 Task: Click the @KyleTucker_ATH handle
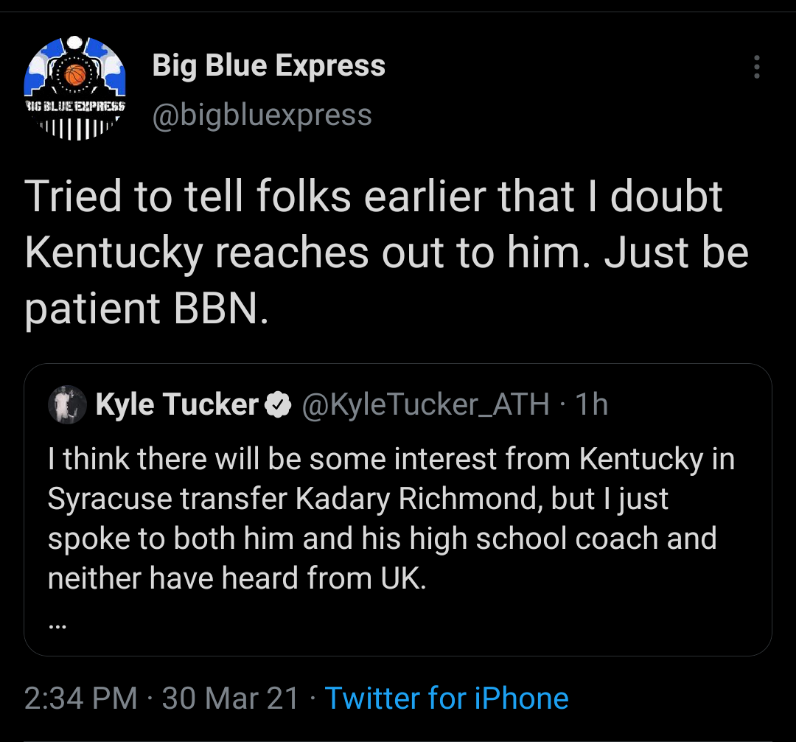pyautogui.click(x=423, y=404)
